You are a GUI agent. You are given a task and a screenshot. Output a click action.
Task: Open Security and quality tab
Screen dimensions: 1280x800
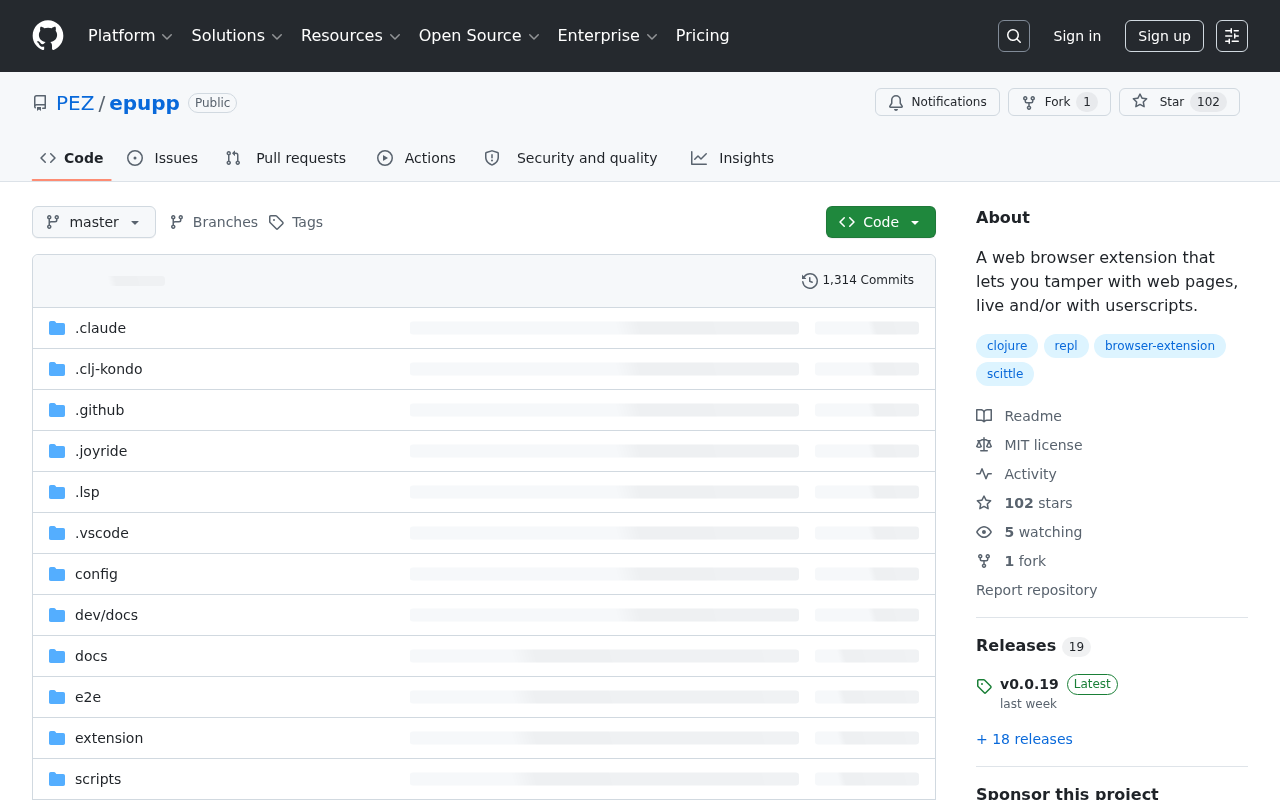[571, 158]
